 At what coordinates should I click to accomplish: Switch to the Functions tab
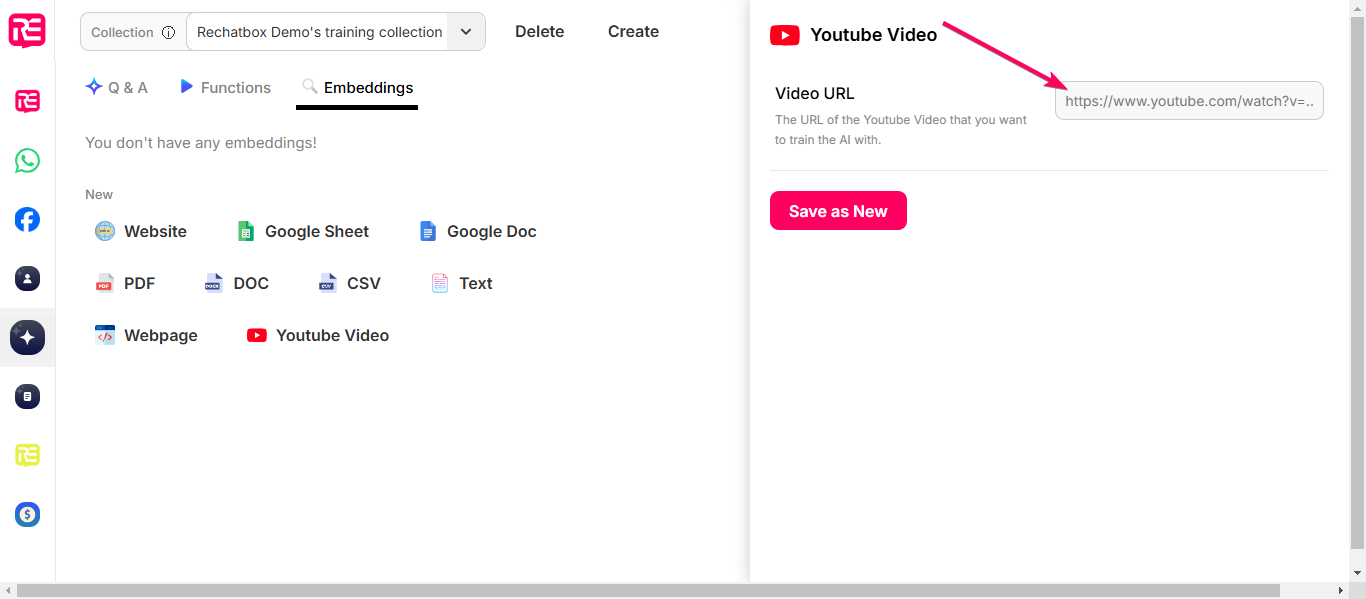click(x=225, y=88)
